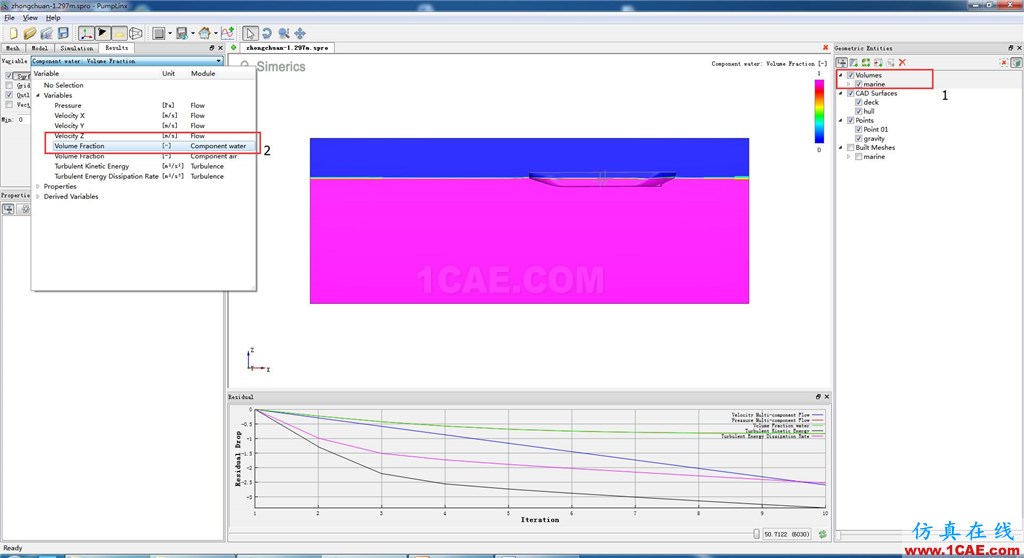This screenshot has width=1024, height=558.
Task: Click the rightmost icon in the Geometric Entities toolbar
Action: [x=1016, y=62]
